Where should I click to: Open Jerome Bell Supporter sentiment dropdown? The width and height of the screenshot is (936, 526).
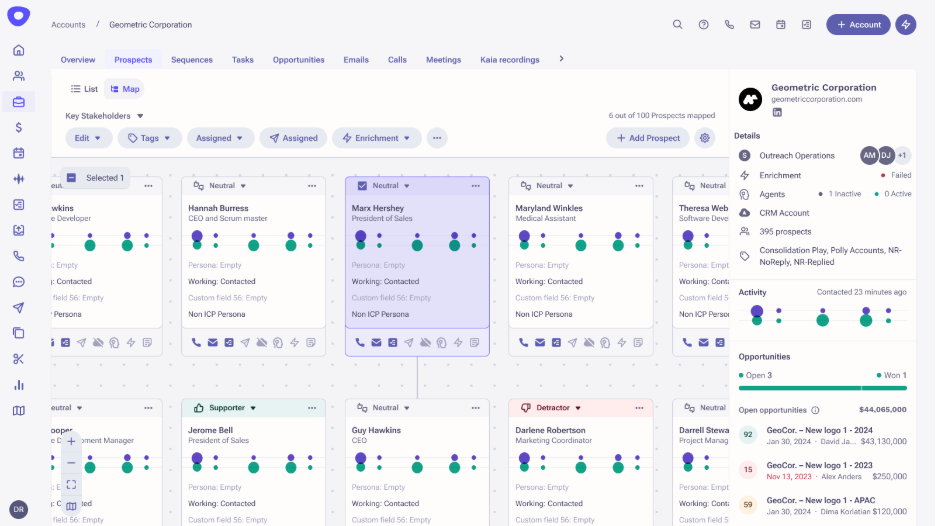point(224,408)
